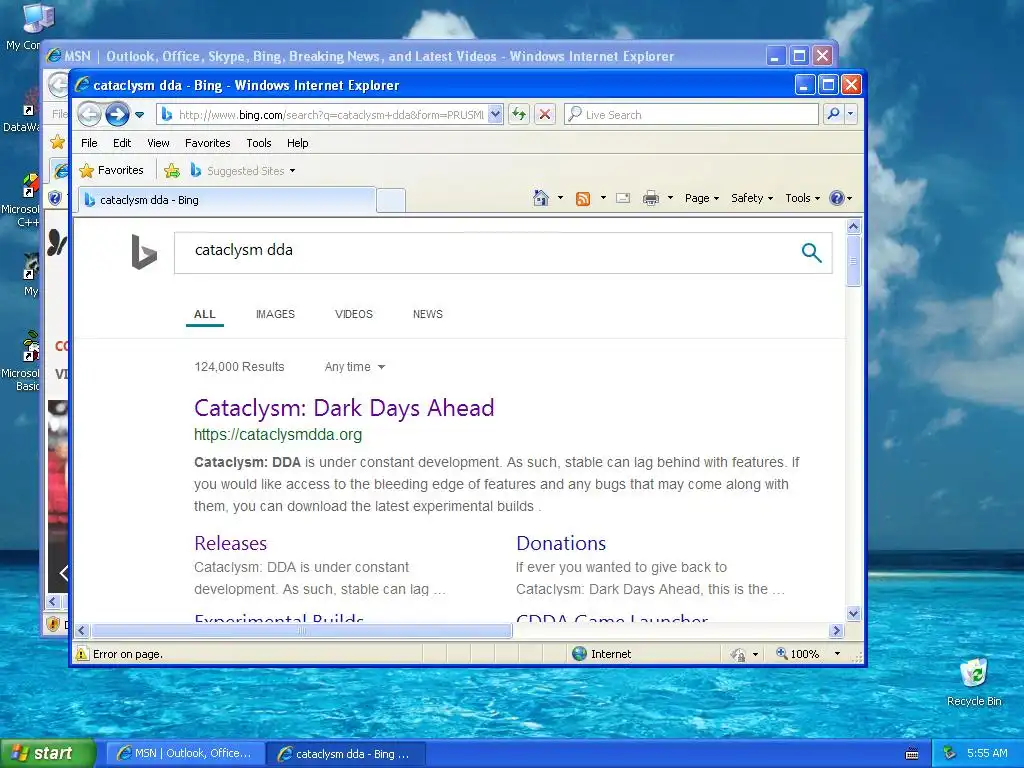Image resolution: width=1024 pixels, height=768 pixels.
Task: Expand the Home button dropdown arrow
Action: [x=560, y=198]
